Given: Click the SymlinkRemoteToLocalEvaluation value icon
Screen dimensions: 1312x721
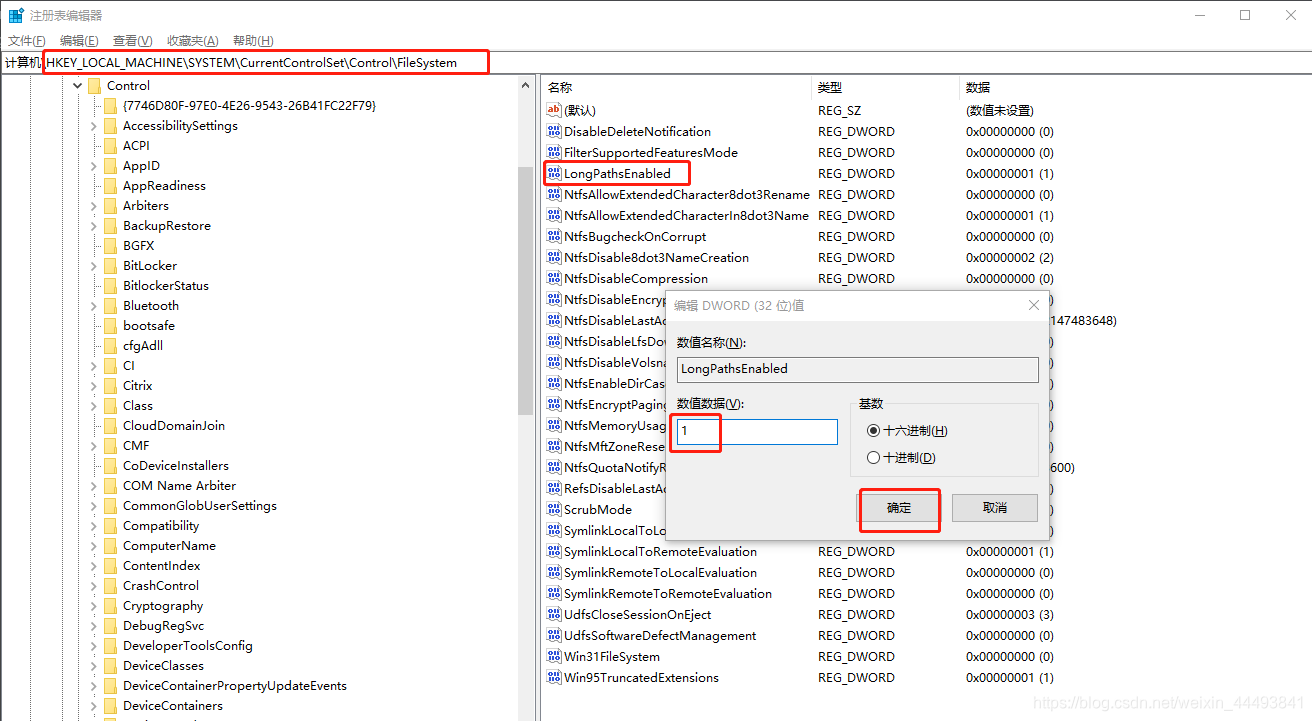Looking at the screenshot, I should (554, 572).
